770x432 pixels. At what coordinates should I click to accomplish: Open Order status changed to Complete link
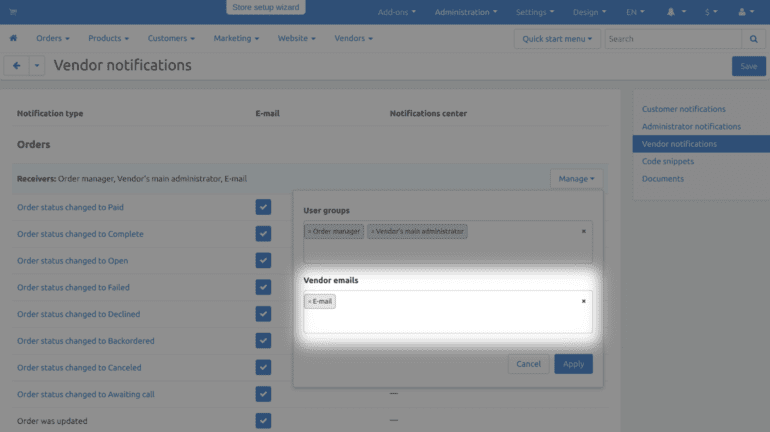tap(80, 234)
